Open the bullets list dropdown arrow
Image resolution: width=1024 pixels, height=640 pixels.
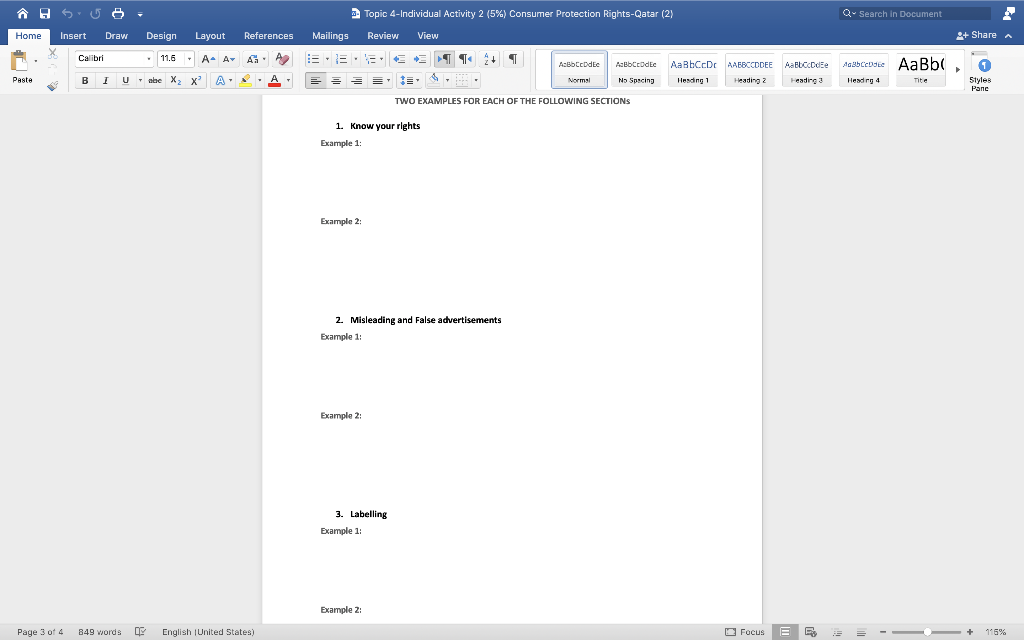pos(327,59)
